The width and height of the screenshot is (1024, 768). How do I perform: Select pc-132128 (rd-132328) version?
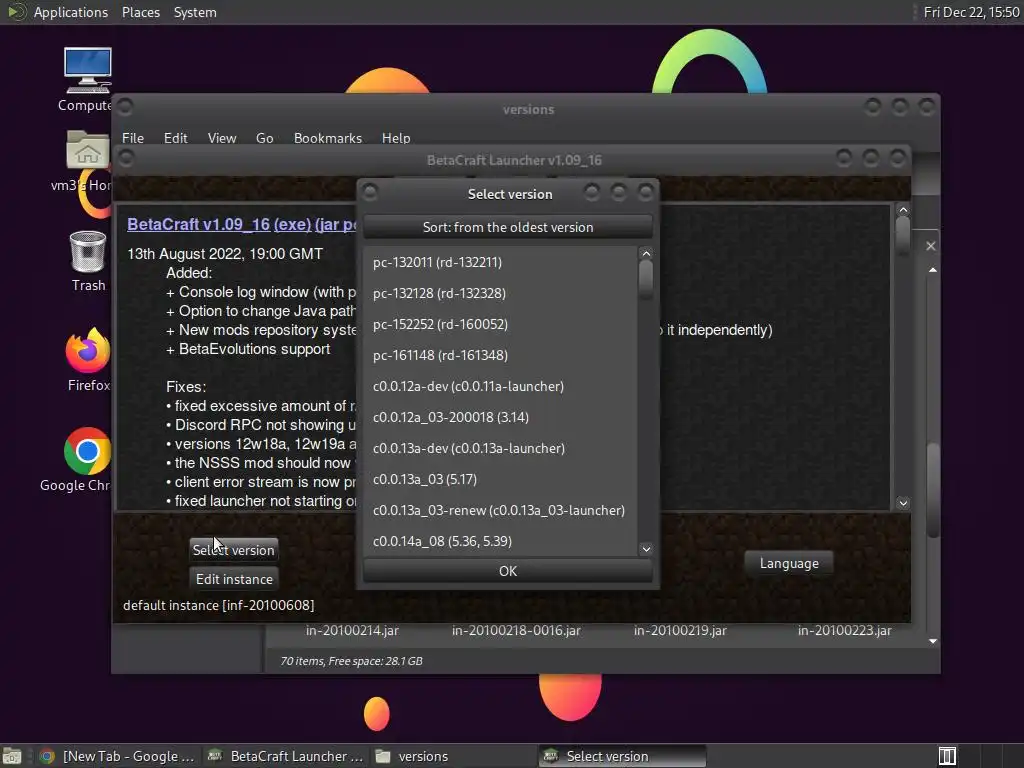500,293
